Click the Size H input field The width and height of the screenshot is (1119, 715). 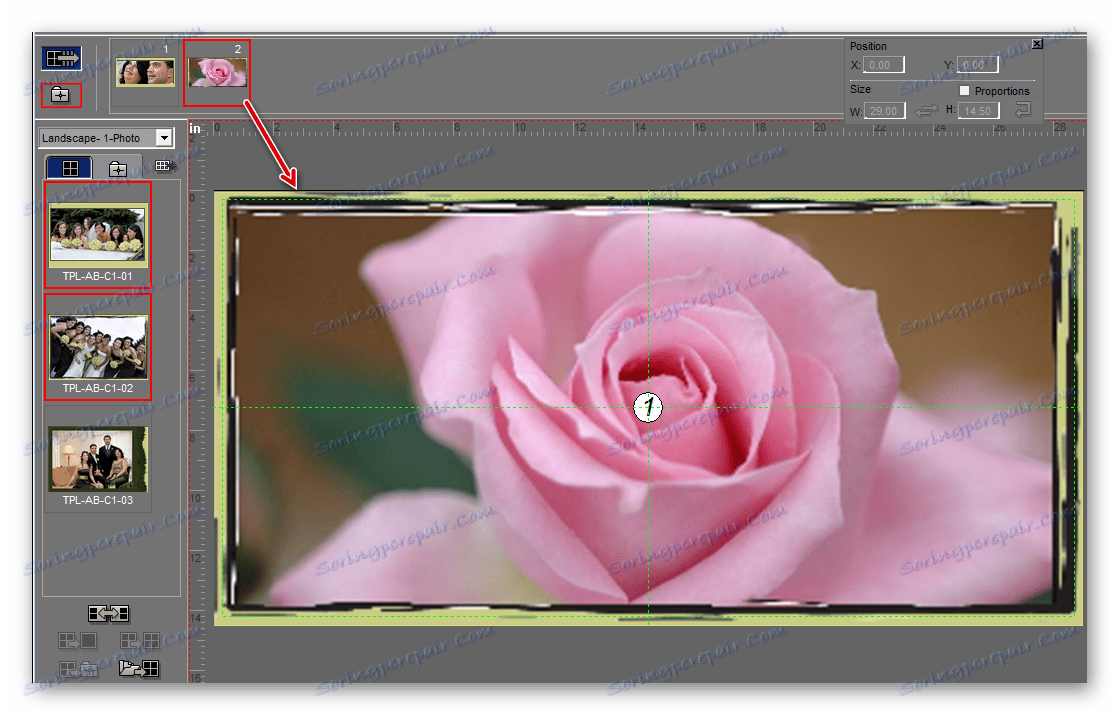pos(978,111)
